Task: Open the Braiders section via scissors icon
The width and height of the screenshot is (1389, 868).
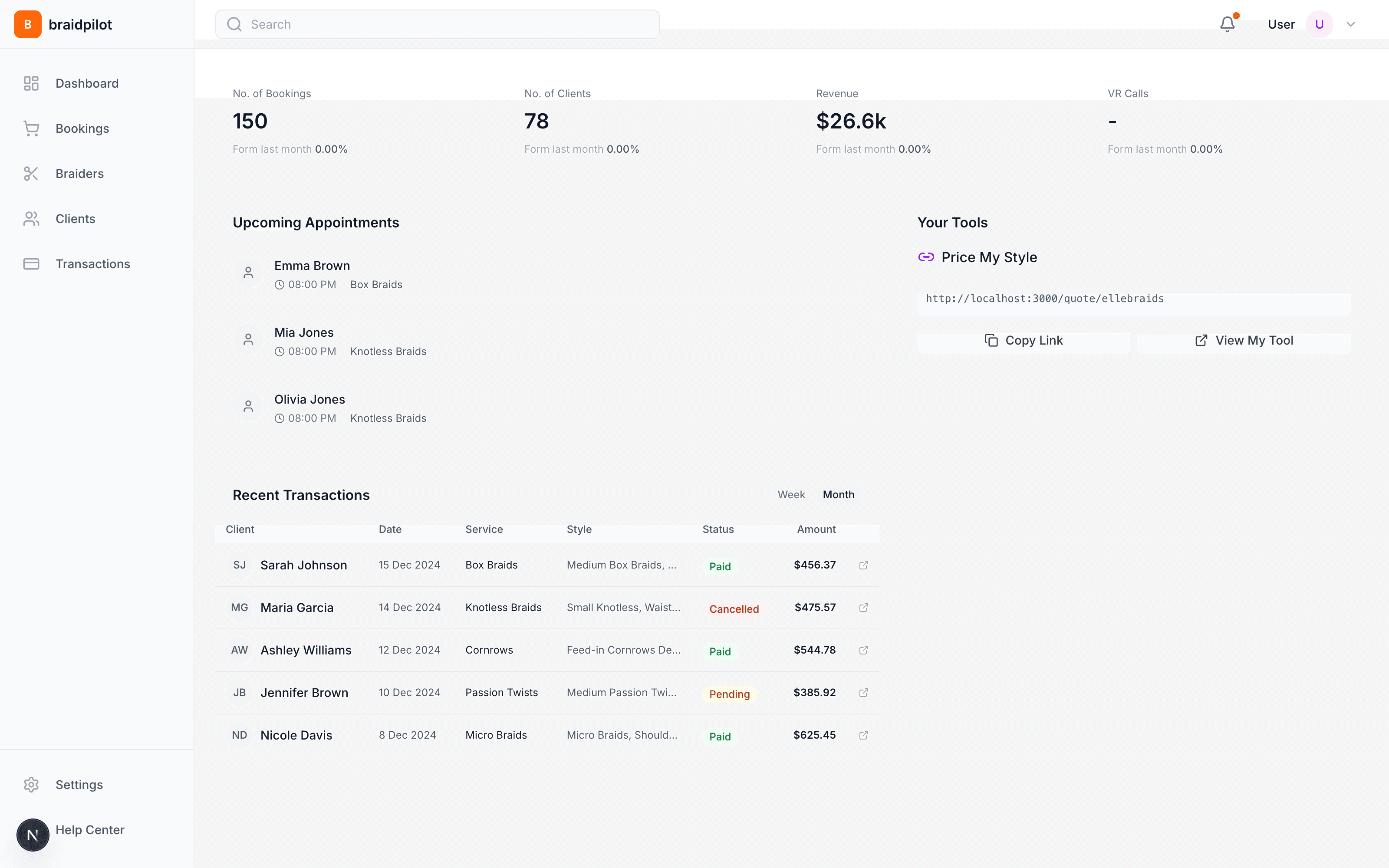Action: tap(31, 173)
